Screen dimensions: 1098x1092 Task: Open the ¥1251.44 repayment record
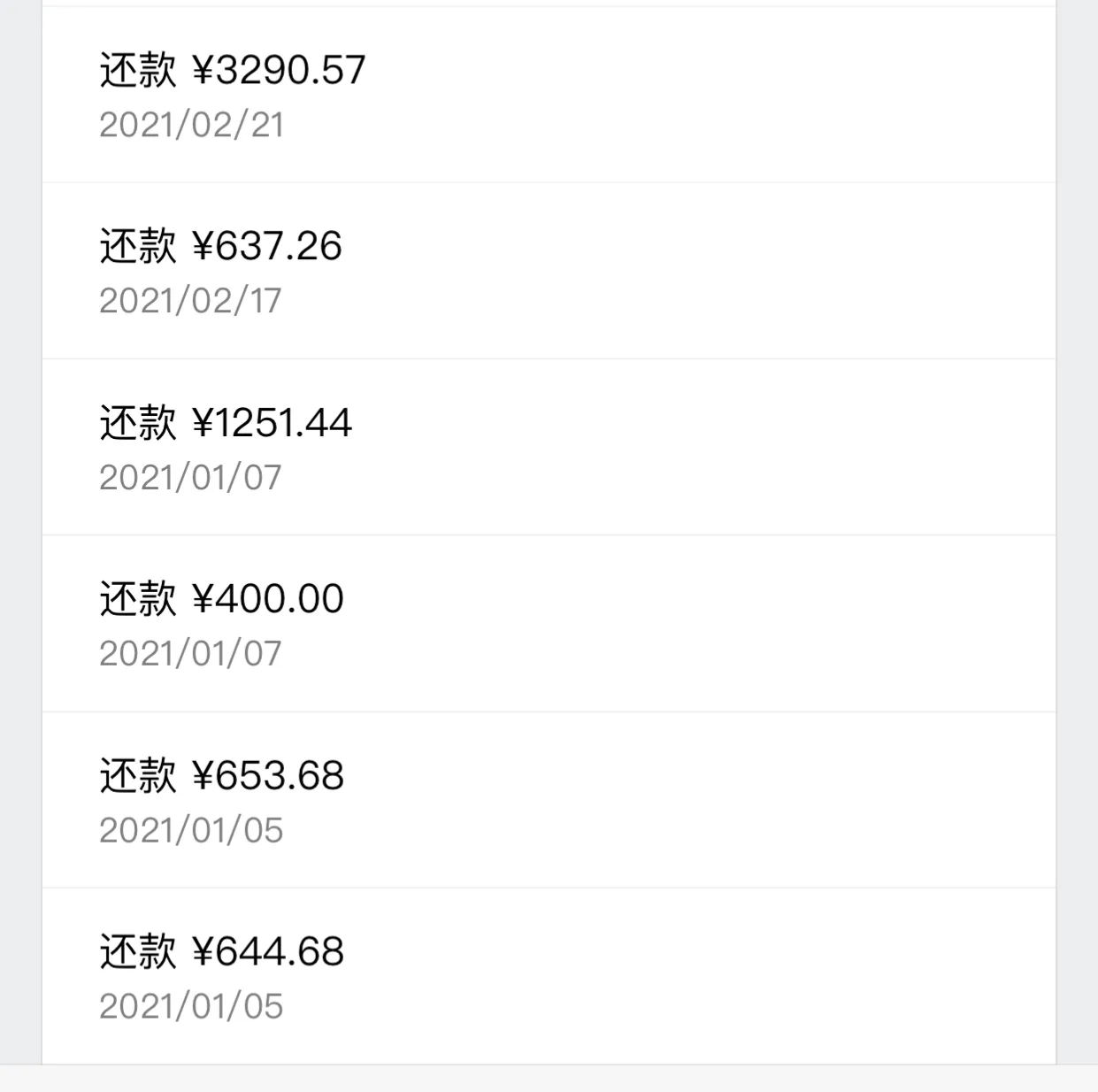(x=549, y=447)
